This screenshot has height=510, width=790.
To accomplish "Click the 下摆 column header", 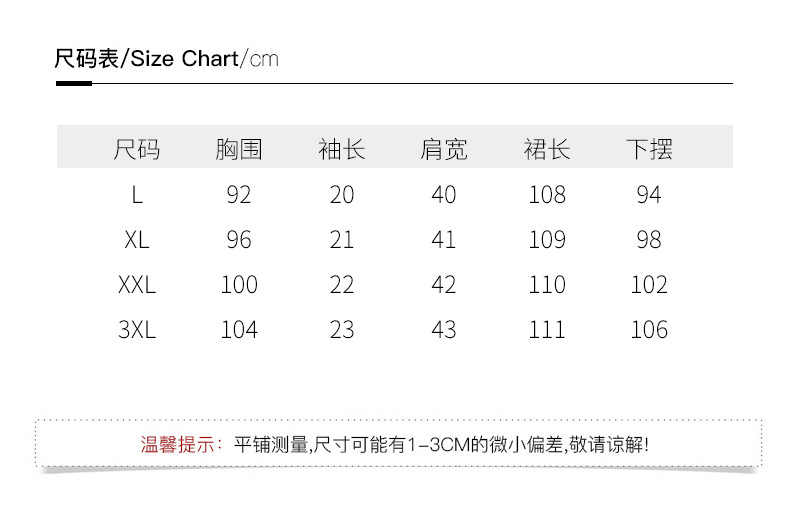I will pyautogui.click(x=649, y=150).
